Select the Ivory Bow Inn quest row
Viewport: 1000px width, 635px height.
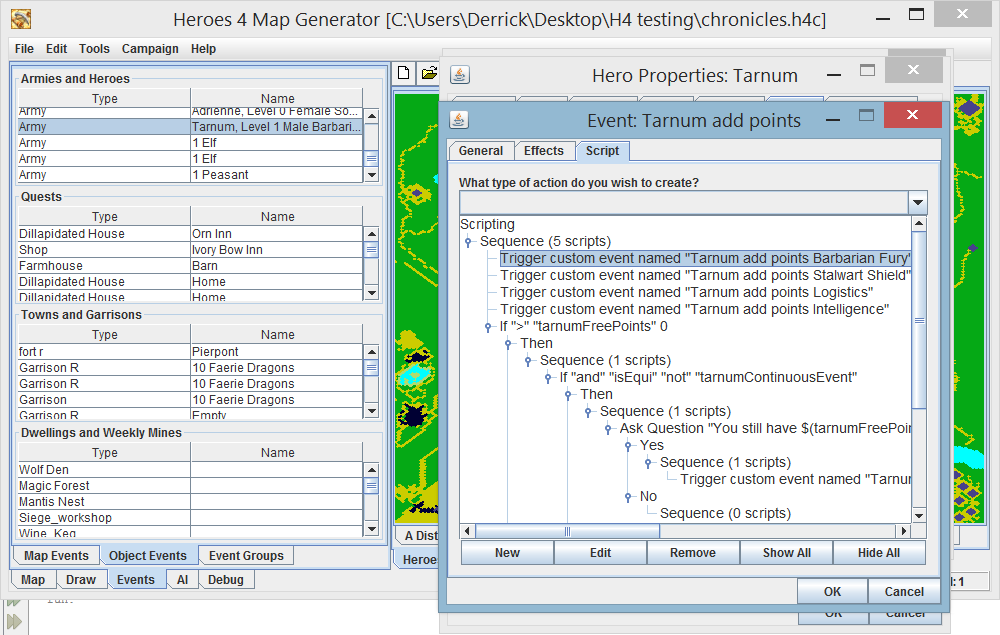pos(190,250)
